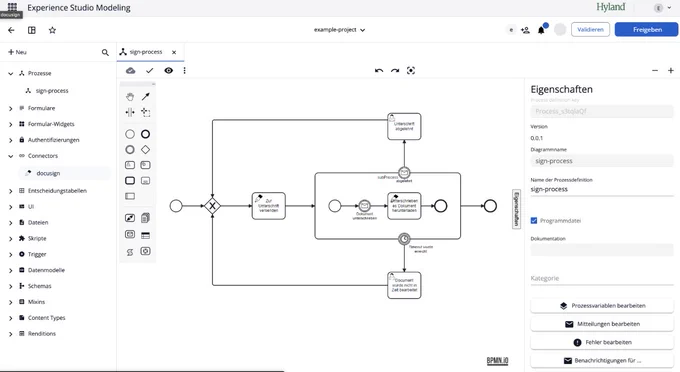This screenshot has height=372, width=680.
Task: Click Mitteilungen bearbeiten button
Action: 602,324
